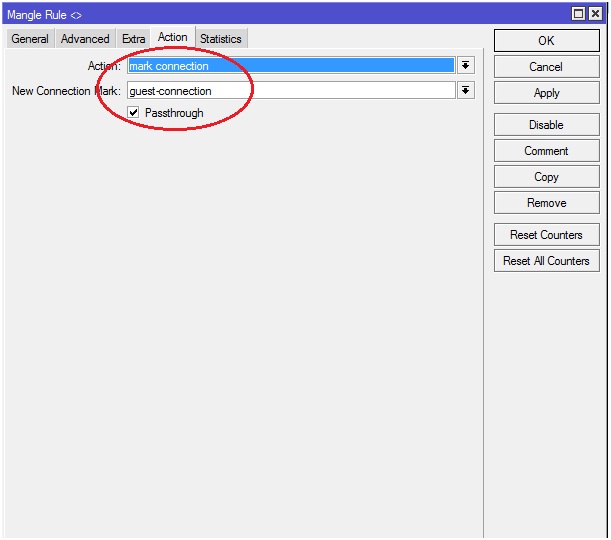The image size is (611, 540).
Task: Go to the Statistics tab
Action: click(x=220, y=39)
